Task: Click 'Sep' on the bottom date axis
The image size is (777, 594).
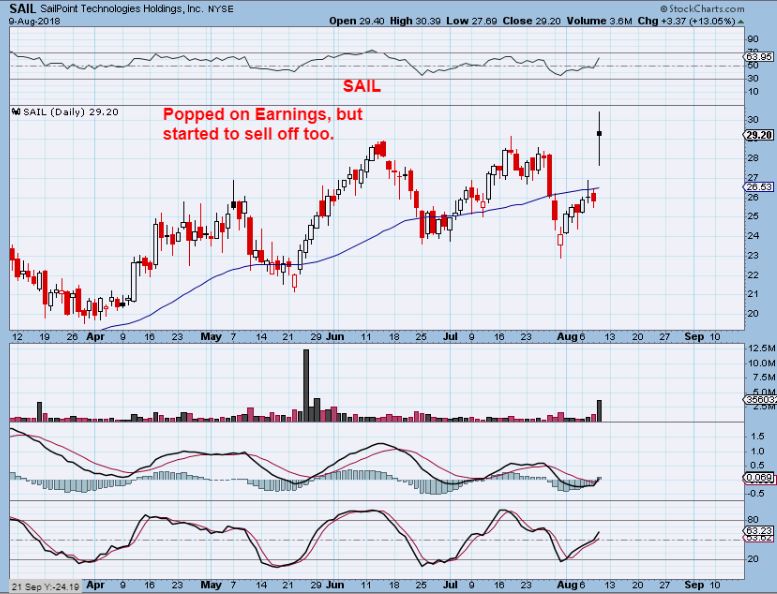Action: click(x=694, y=585)
